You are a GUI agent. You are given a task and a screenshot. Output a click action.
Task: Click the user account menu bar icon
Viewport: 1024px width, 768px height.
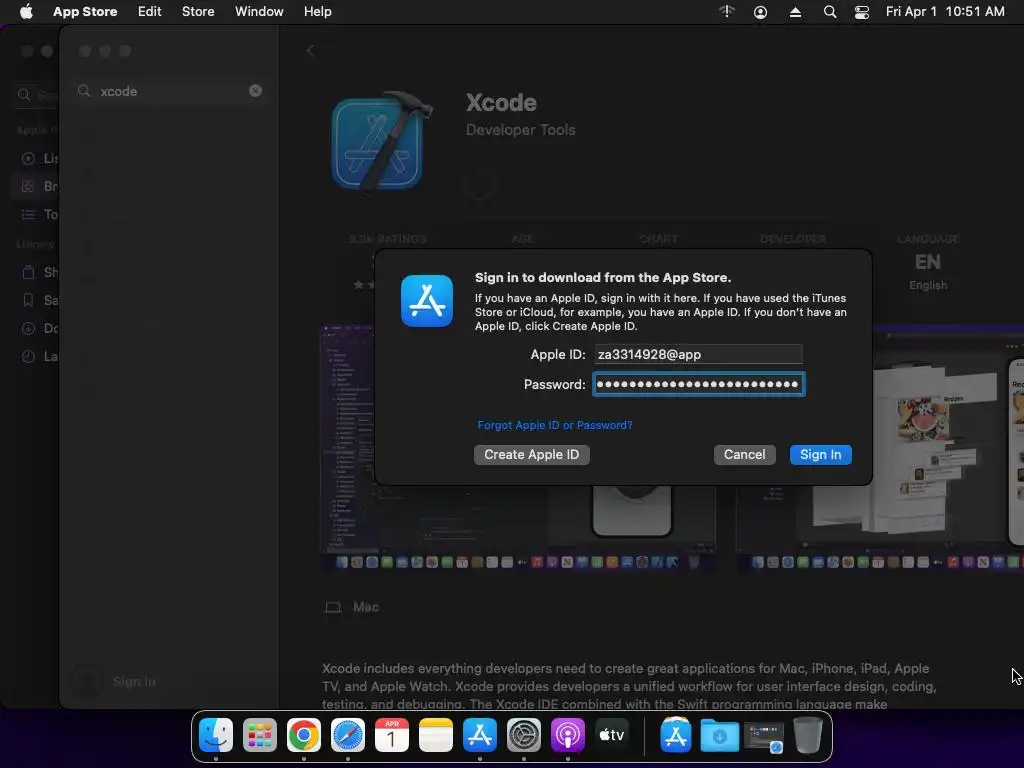point(760,12)
